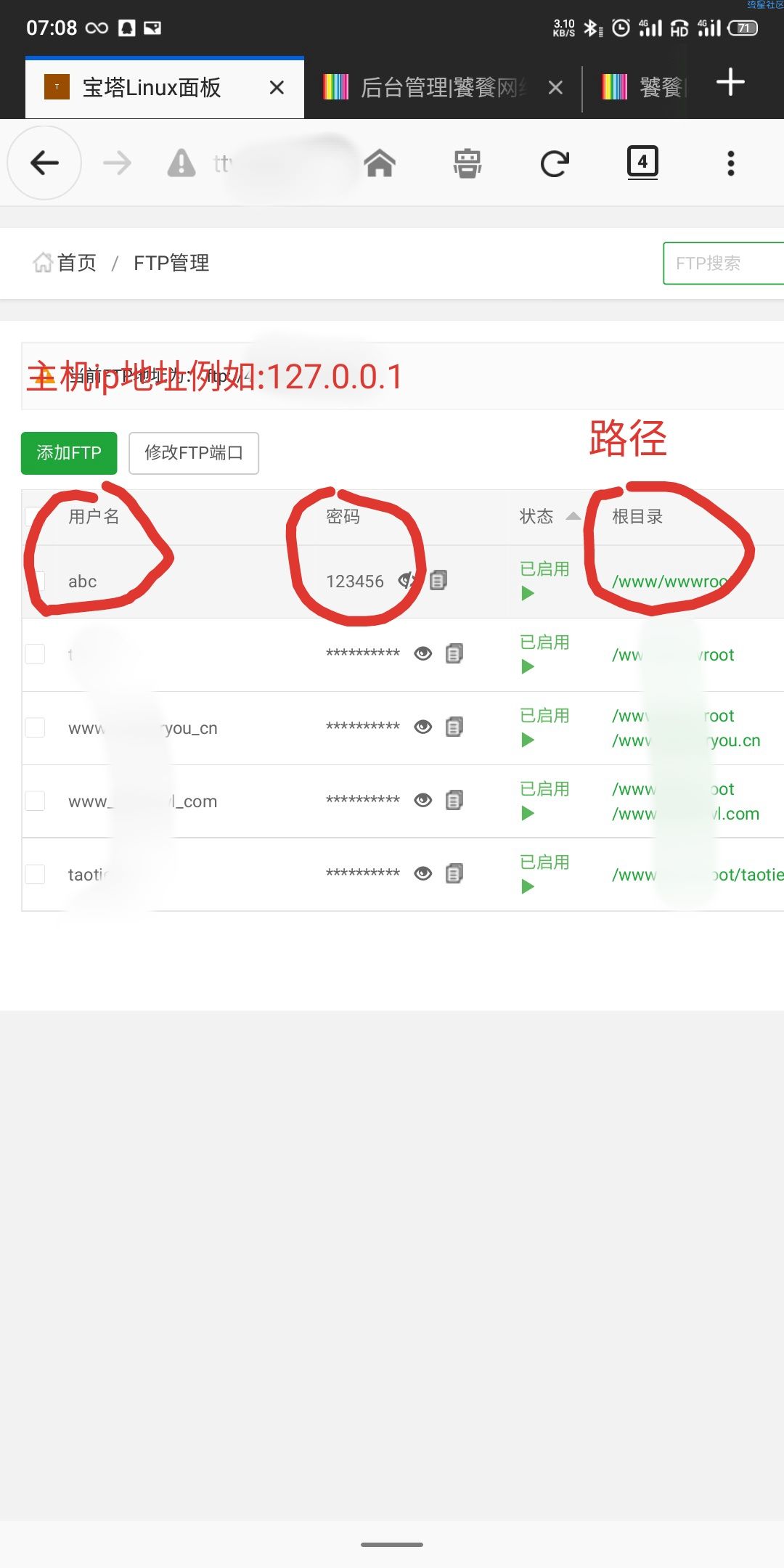Check the box beside the taoti account
The height and width of the screenshot is (1568, 784).
pos(35,874)
